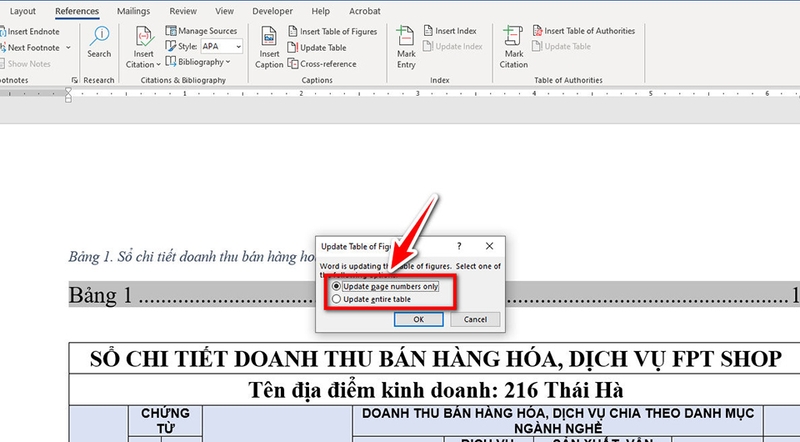Click Insert Table of Figures
800x442 pixels.
332,32
